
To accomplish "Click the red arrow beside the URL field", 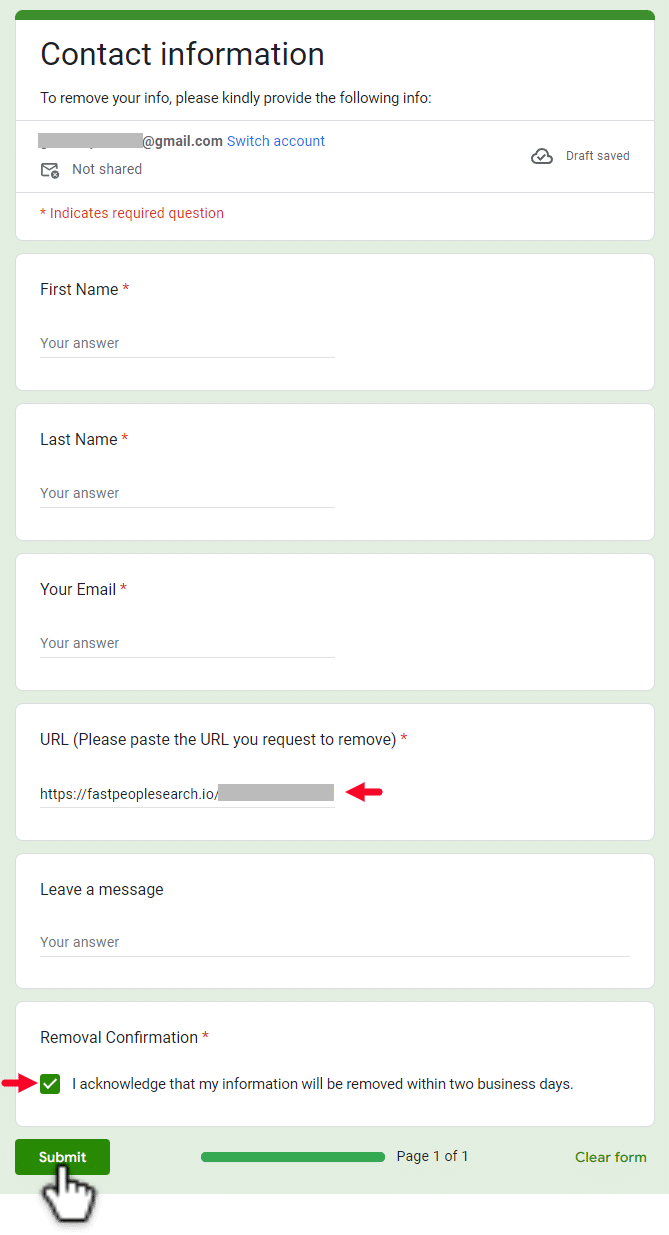I will [x=364, y=793].
